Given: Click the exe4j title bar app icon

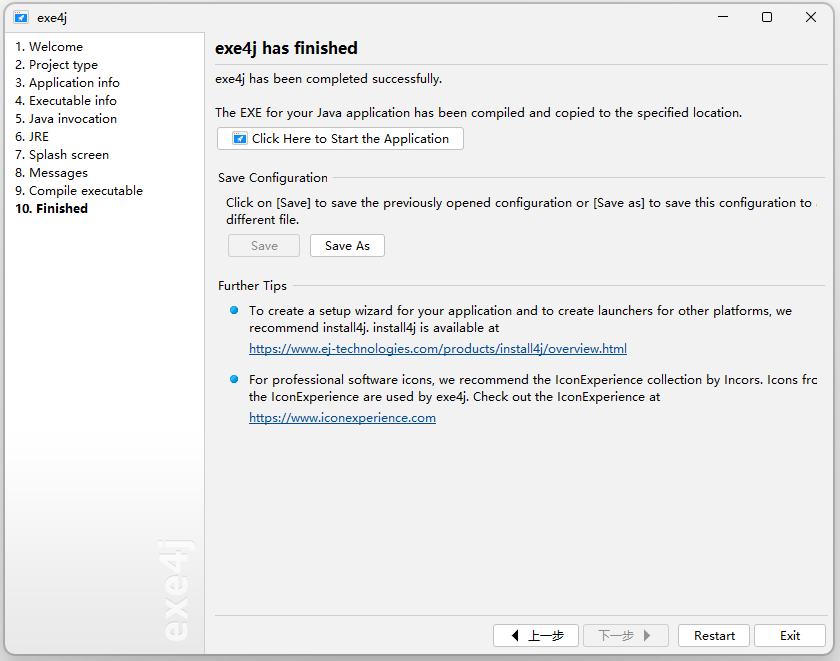Looking at the screenshot, I should coord(21,17).
